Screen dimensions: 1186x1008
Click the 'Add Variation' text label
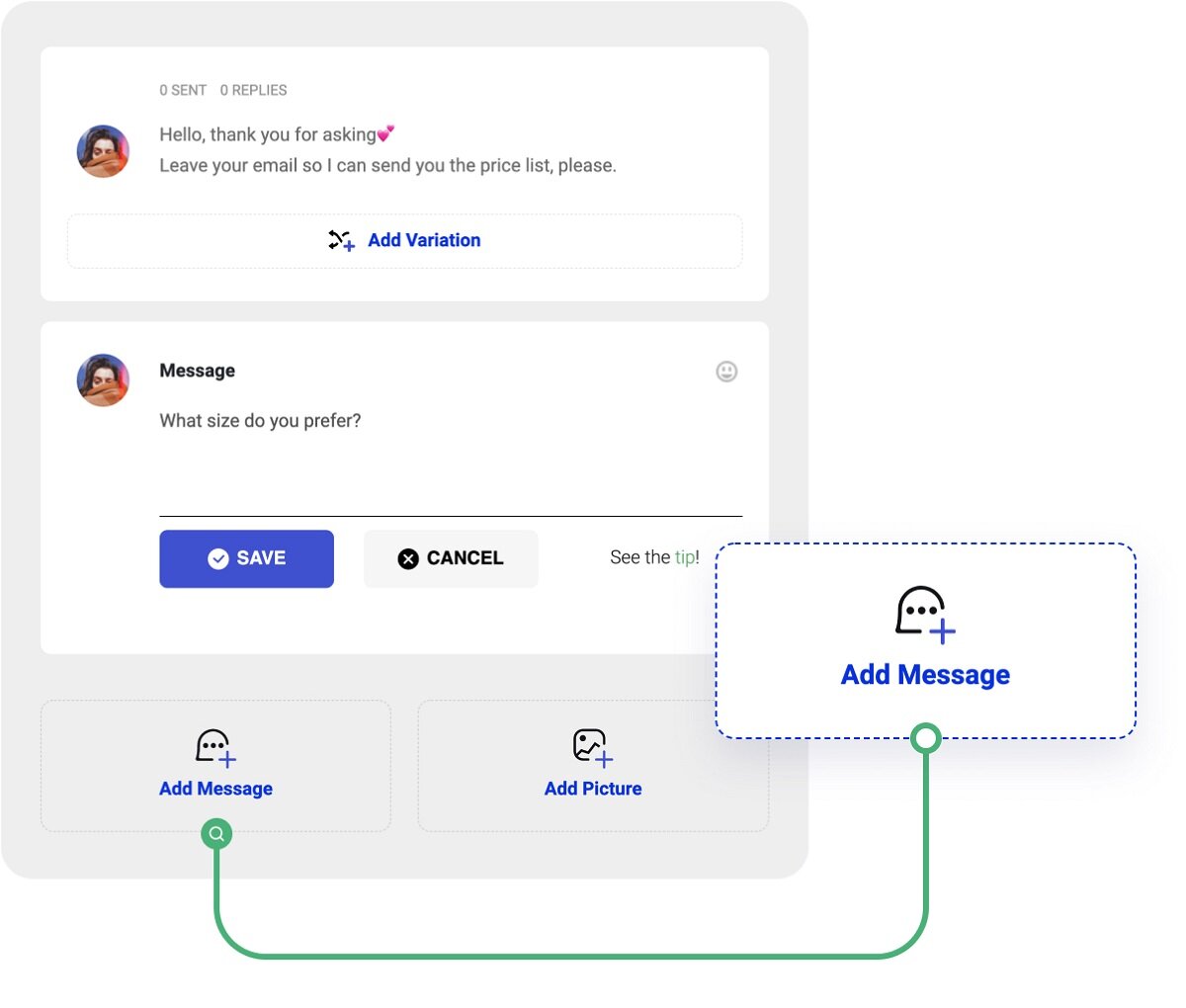(424, 240)
